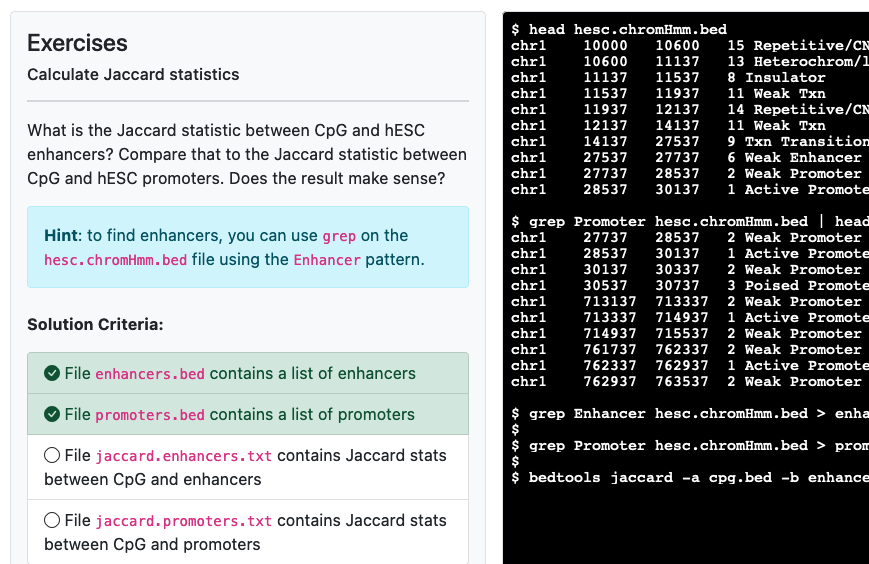This screenshot has height=564, width=869.
Task: Click the bedtools jaccard command line in terminal
Action: point(690,478)
